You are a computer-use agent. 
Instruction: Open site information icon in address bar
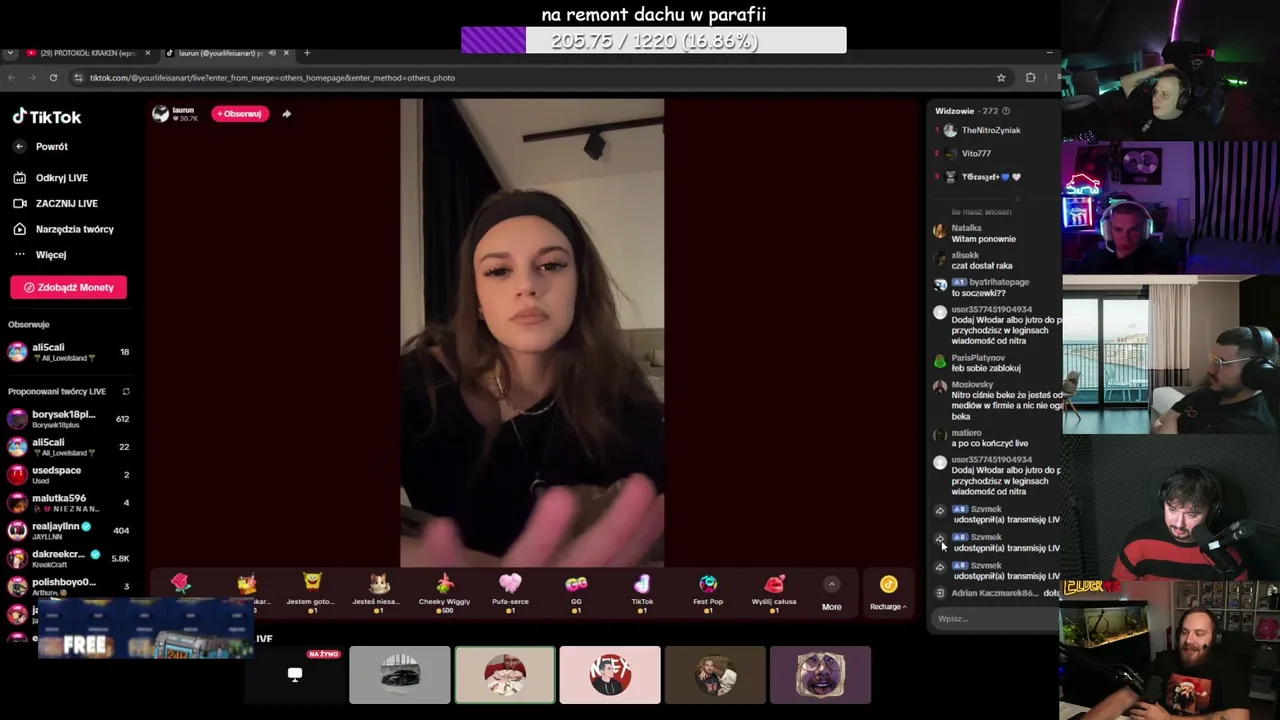click(x=78, y=78)
